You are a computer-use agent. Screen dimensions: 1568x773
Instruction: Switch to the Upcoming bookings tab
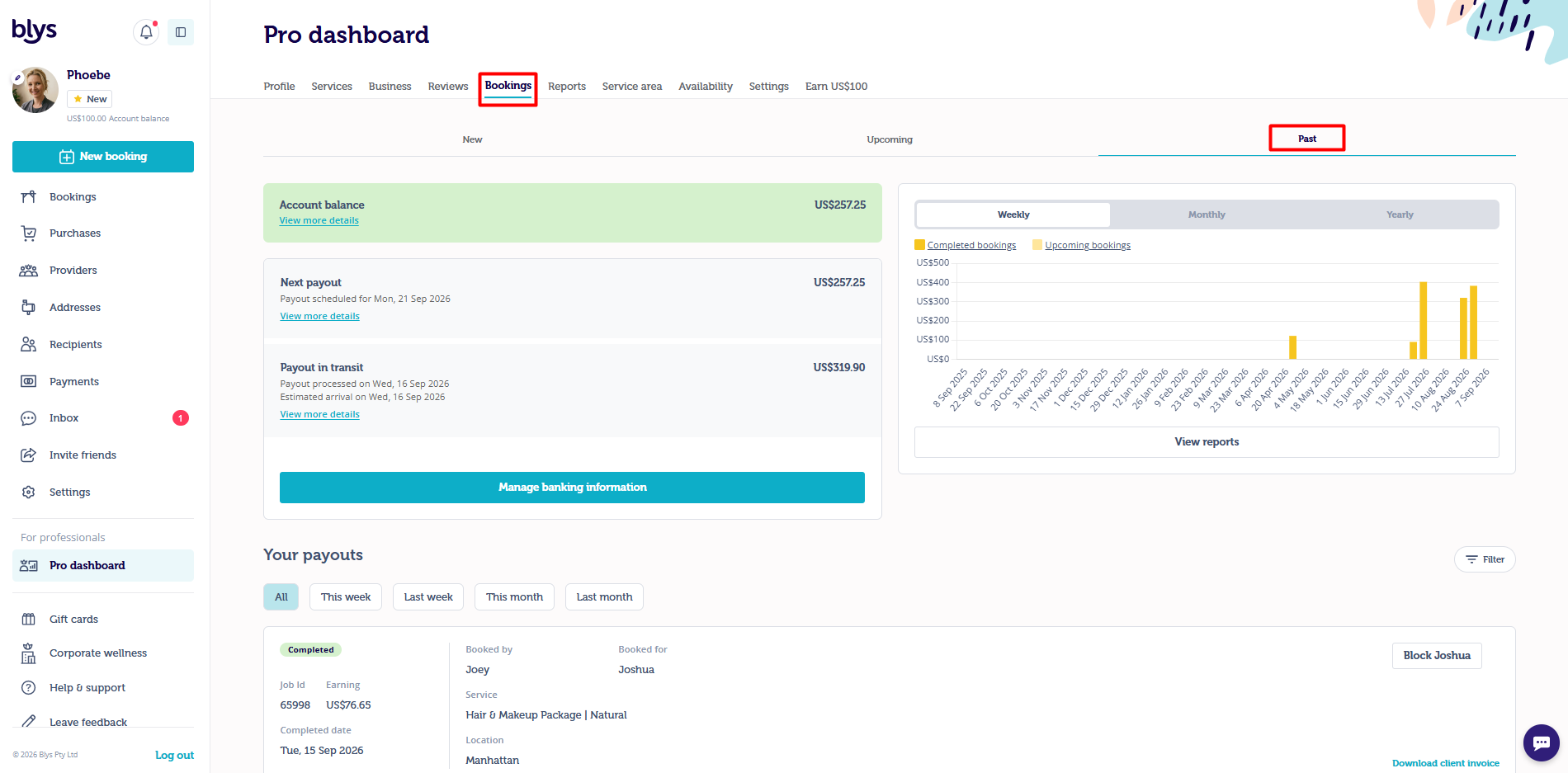tap(890, 139)
